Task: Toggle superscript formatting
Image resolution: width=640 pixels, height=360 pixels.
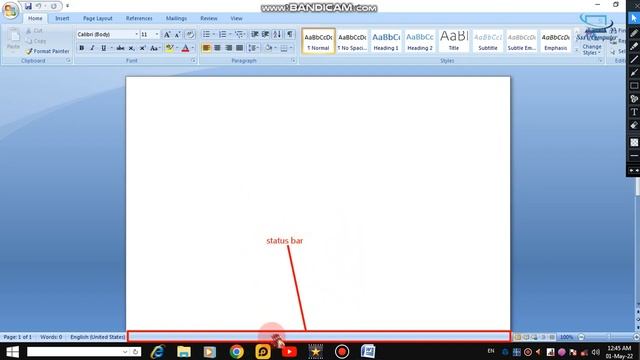Action: [142, 48]
